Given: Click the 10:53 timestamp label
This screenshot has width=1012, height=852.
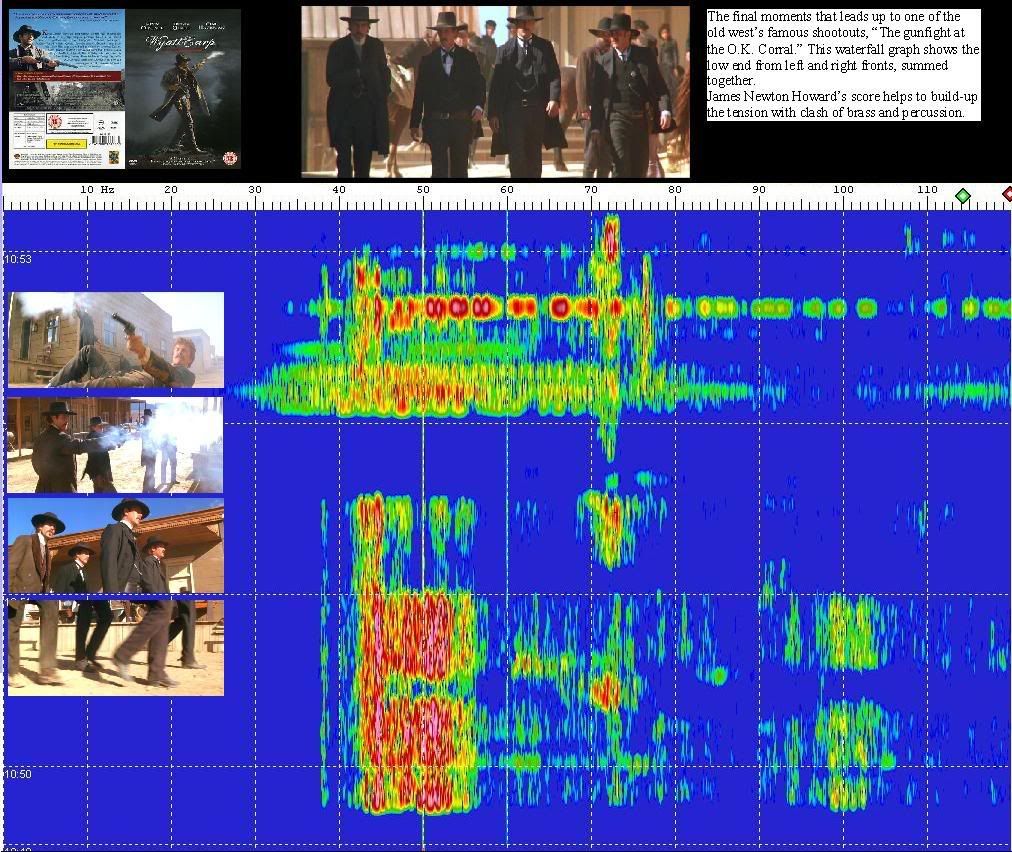Looking at the screenshot, I should tap(18, 260).
